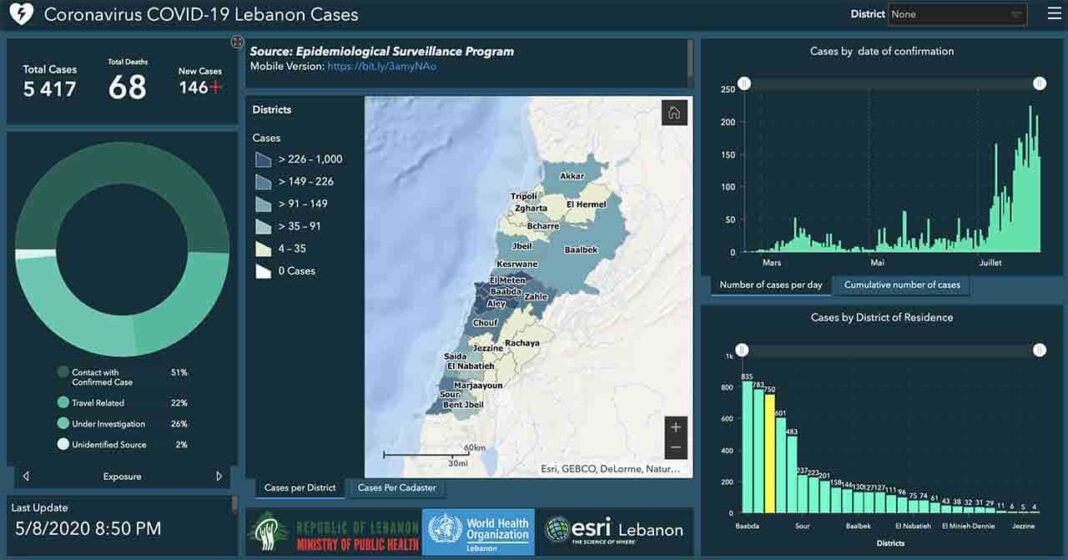Go to the next Exposure chart
This screenshot has width=1068, height=560.
[x=219, y=477]
